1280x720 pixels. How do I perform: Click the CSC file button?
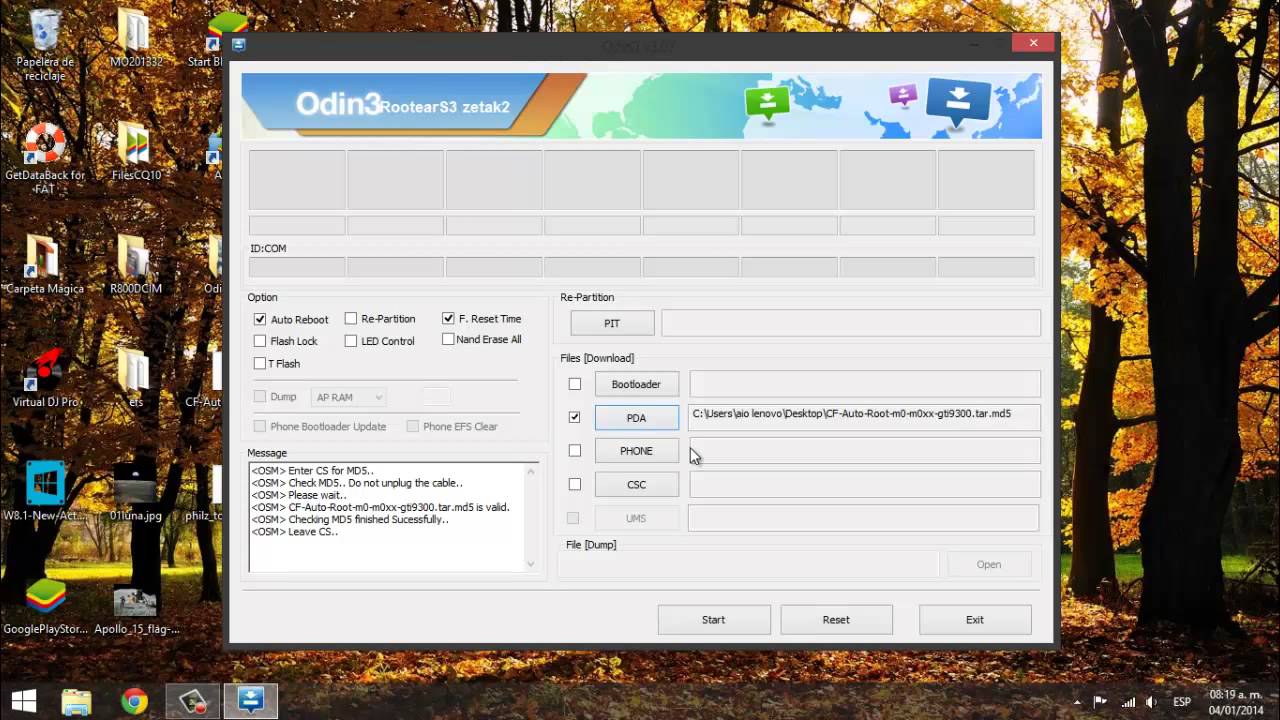coord(636,485)
